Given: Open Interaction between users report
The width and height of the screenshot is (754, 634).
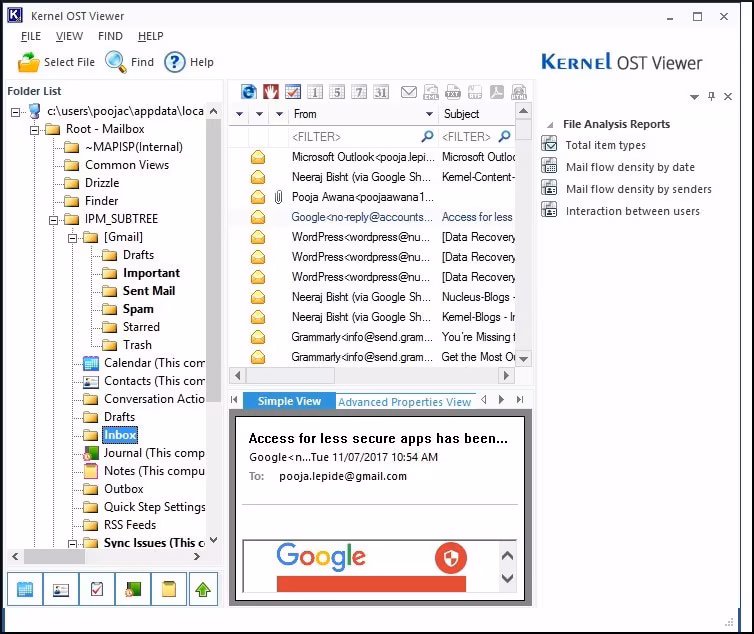Looking at the screenshot, I should point(632,211).
